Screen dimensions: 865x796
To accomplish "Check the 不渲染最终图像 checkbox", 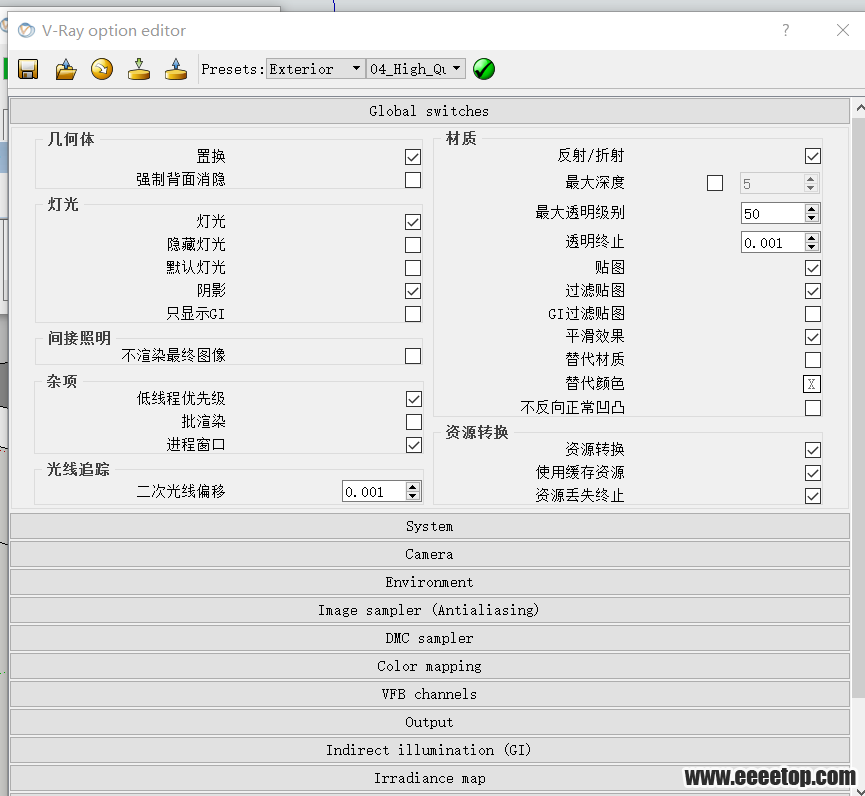I will coord(413,356).
